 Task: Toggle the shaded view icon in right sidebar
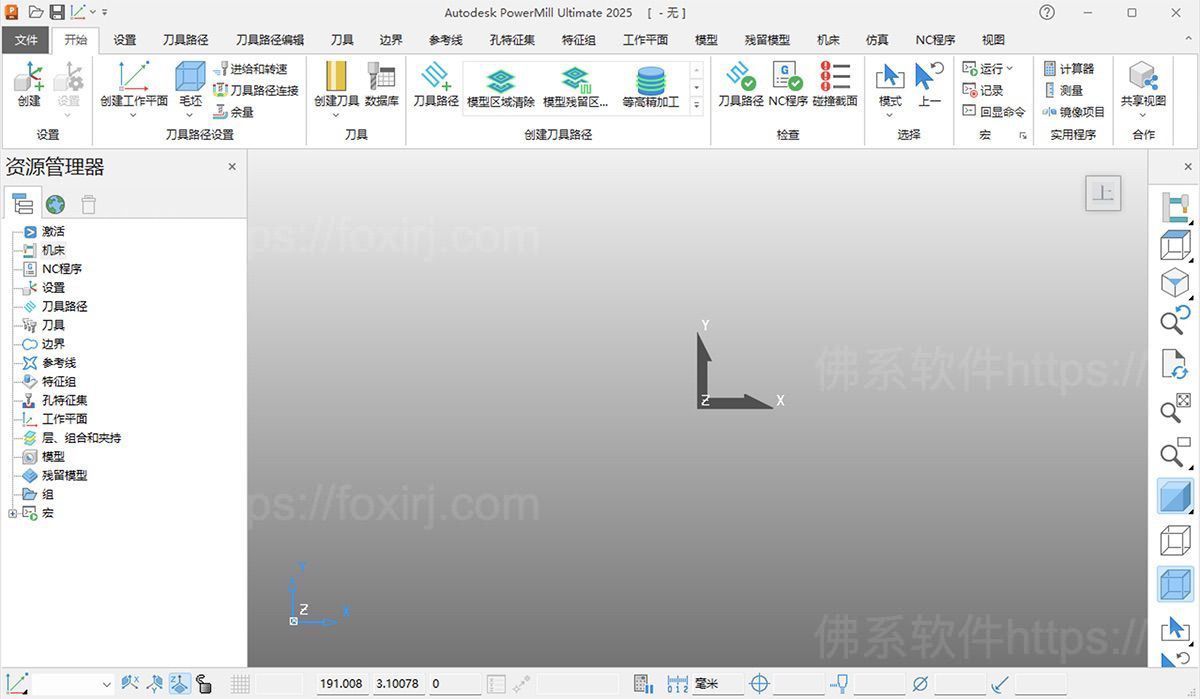pyautogui.click(x=1175, y=495)
